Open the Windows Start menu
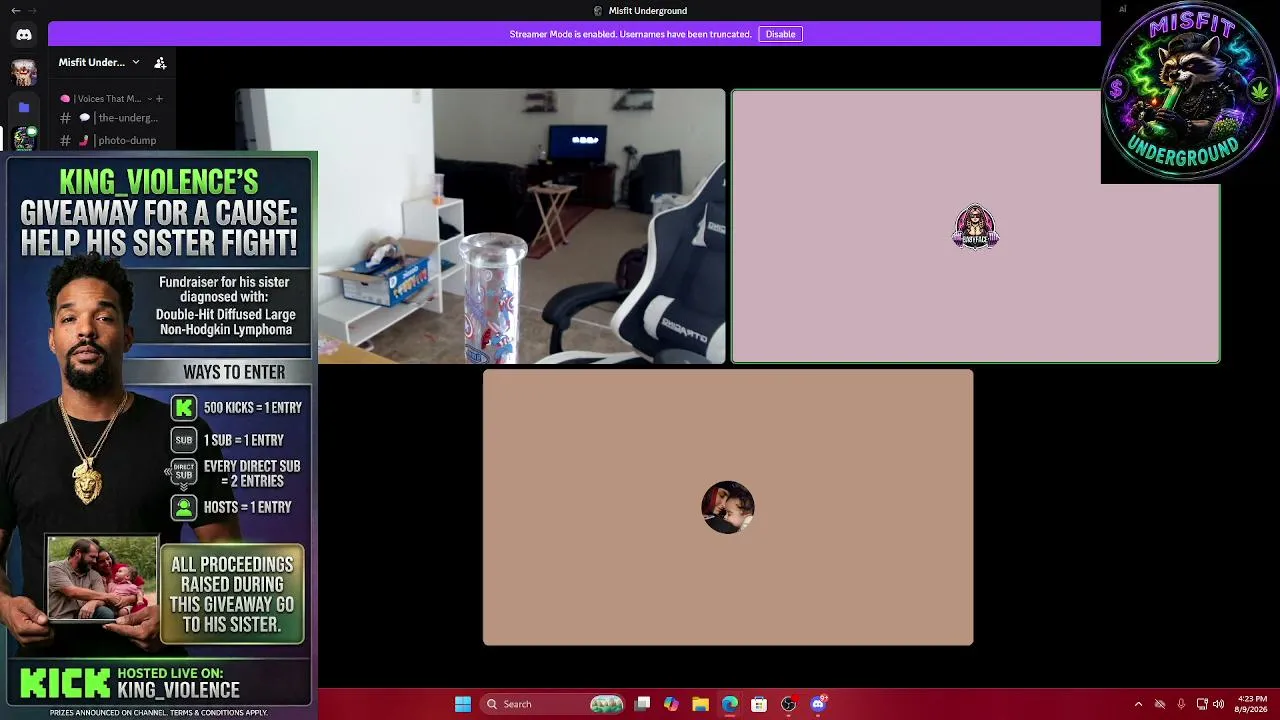The image size is (1280, 720). [463, 704]
